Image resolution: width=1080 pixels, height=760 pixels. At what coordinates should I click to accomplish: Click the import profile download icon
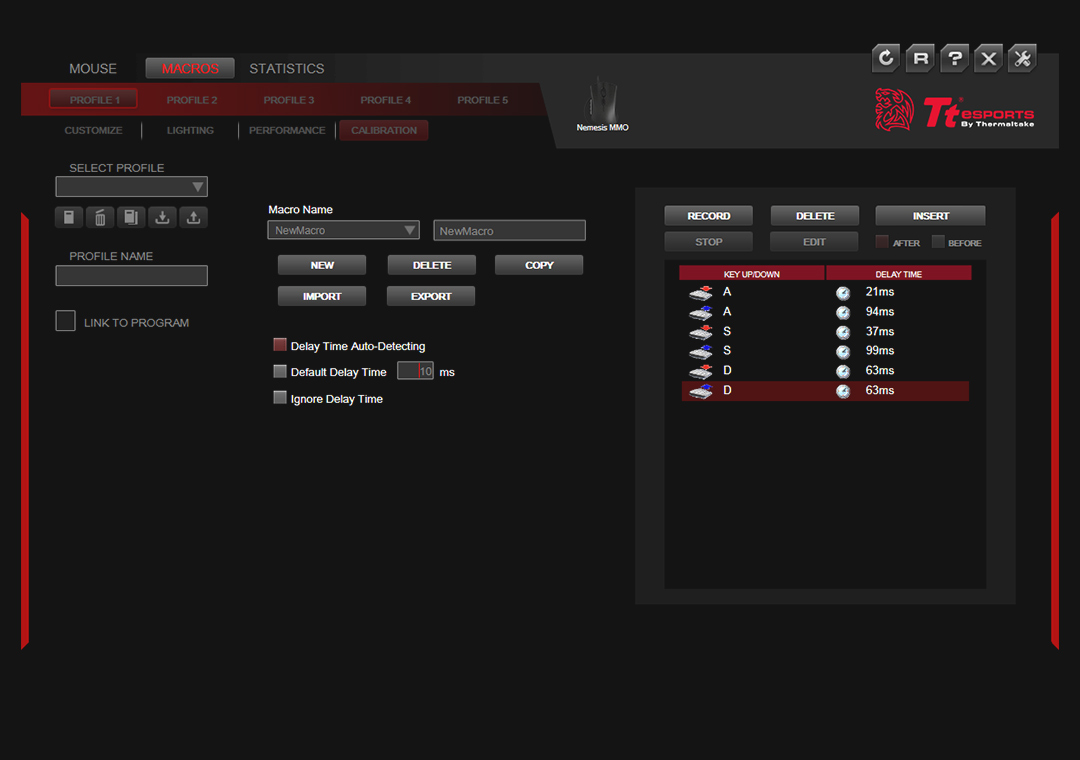(162, 217)
